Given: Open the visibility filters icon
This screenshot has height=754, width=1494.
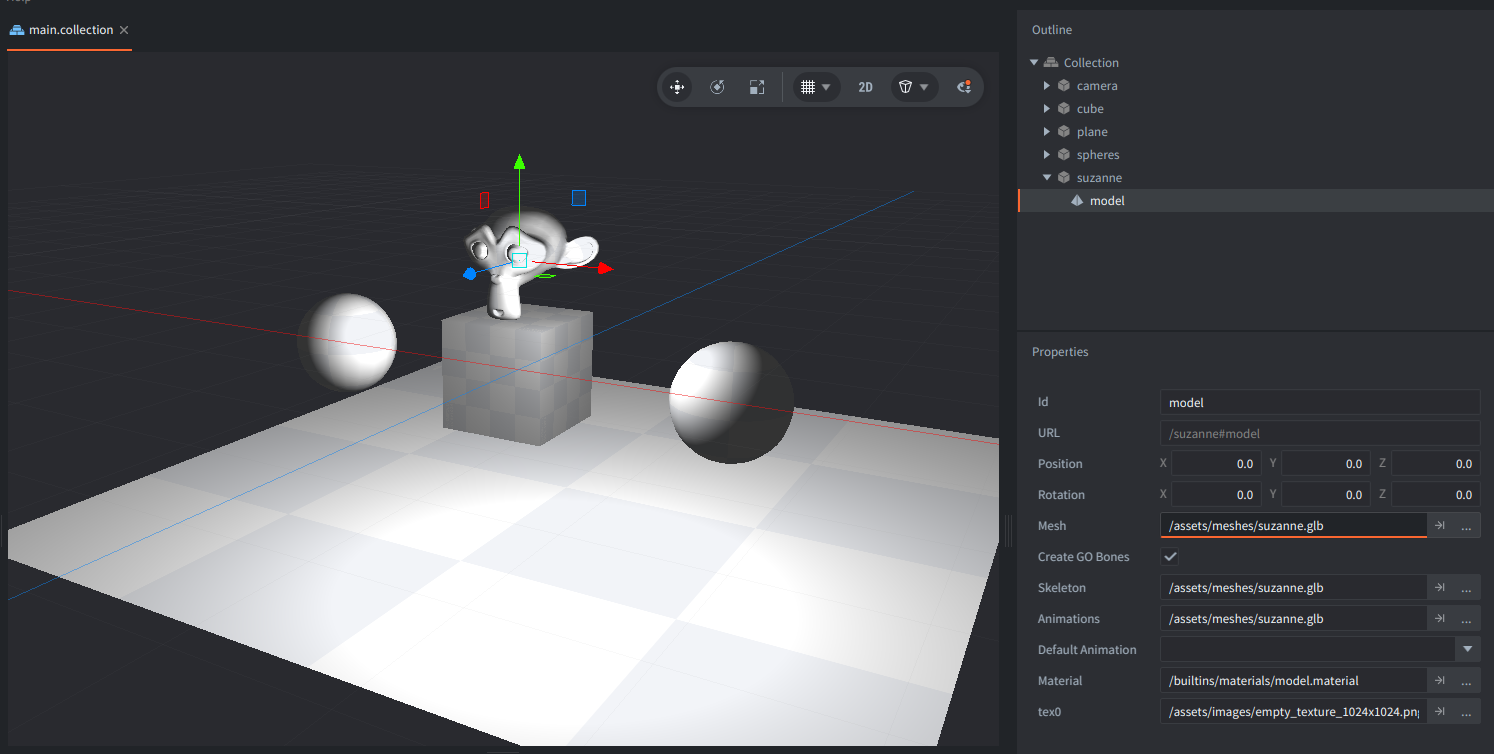Looking at the screenshot, I should (x=964, y=87).
